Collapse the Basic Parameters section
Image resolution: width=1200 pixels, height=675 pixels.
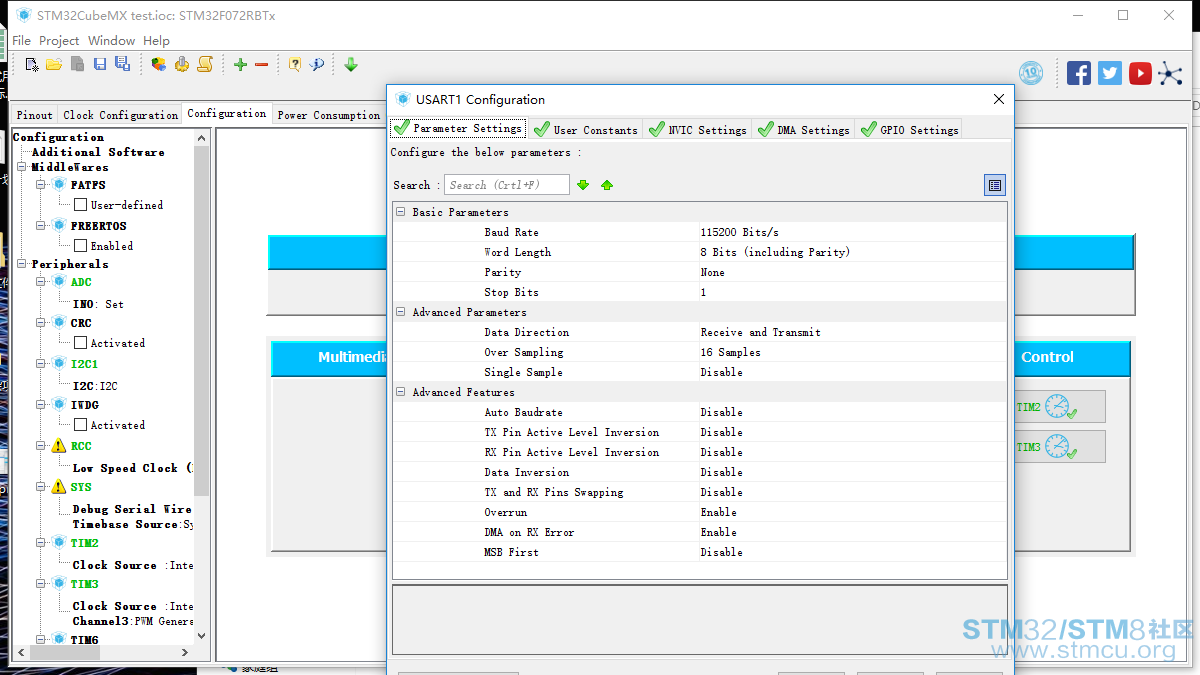tap(401, 212)
